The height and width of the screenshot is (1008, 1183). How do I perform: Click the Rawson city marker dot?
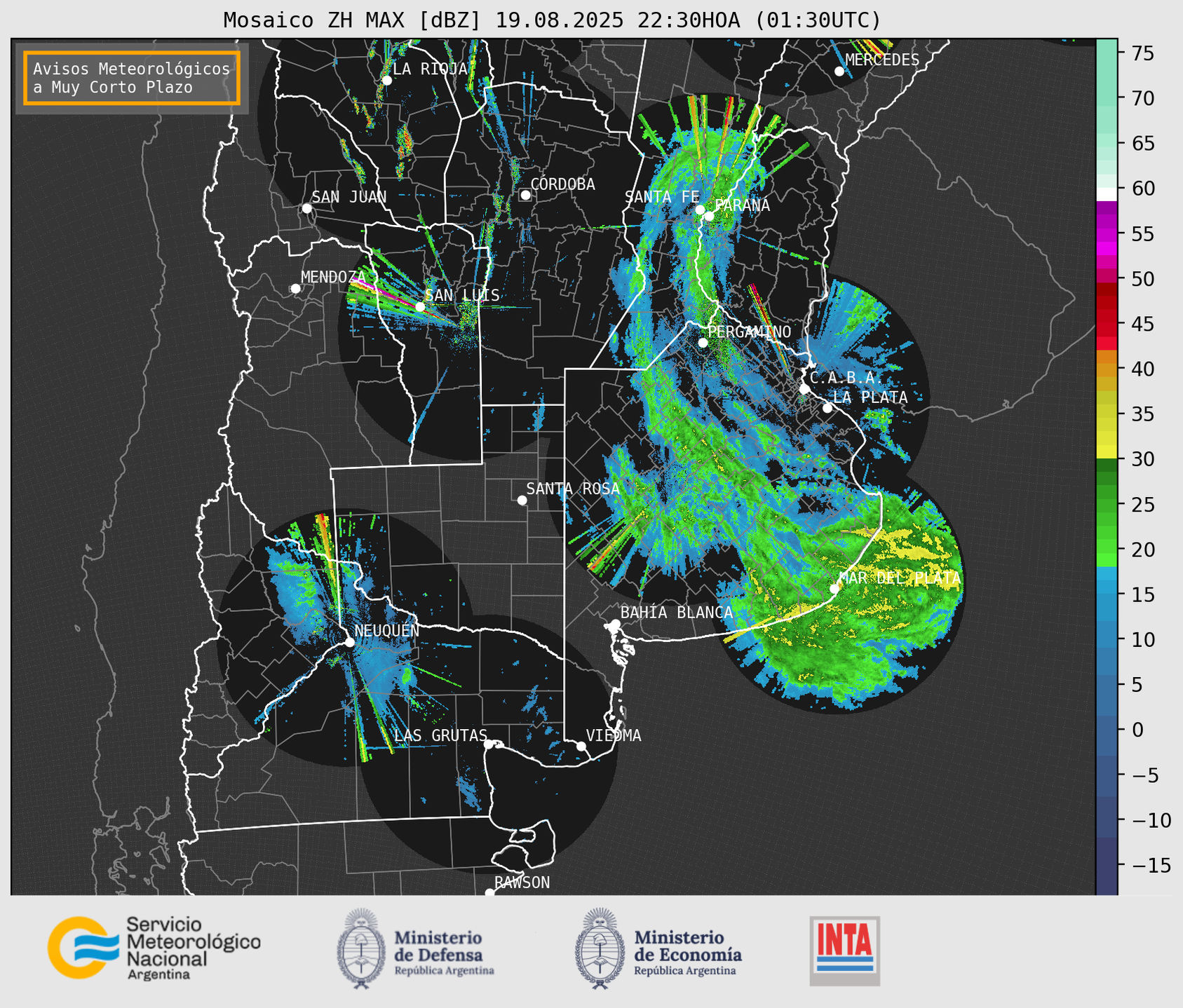tap(489, 893)
